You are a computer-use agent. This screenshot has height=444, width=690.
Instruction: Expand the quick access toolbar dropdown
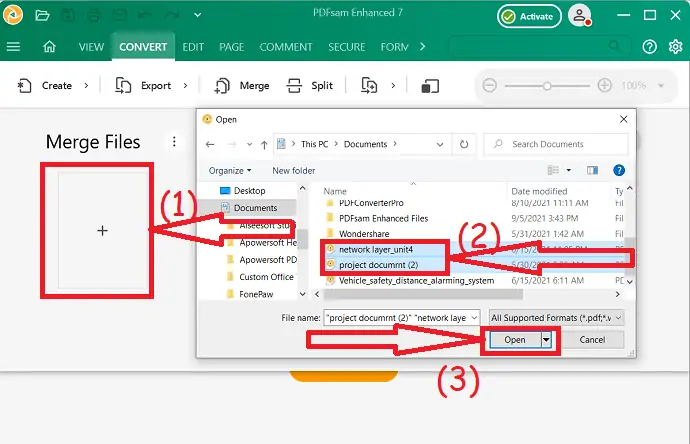(198, 15)
